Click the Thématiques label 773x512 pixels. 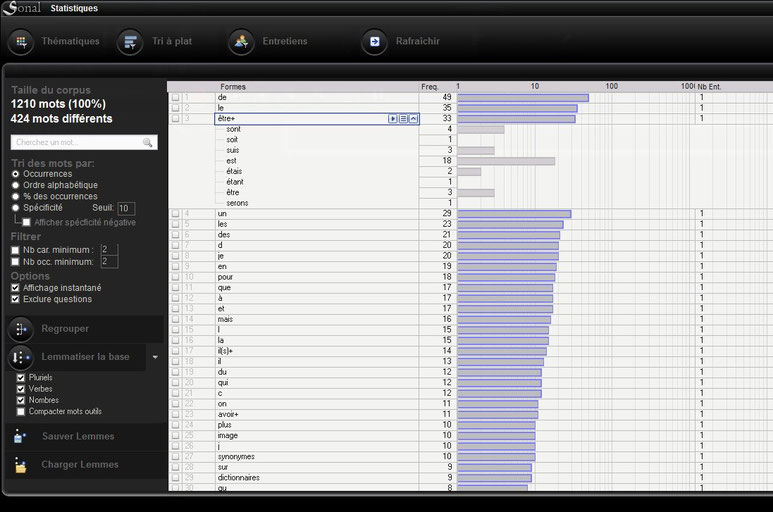pyautogui.click(x=70, y=41)
